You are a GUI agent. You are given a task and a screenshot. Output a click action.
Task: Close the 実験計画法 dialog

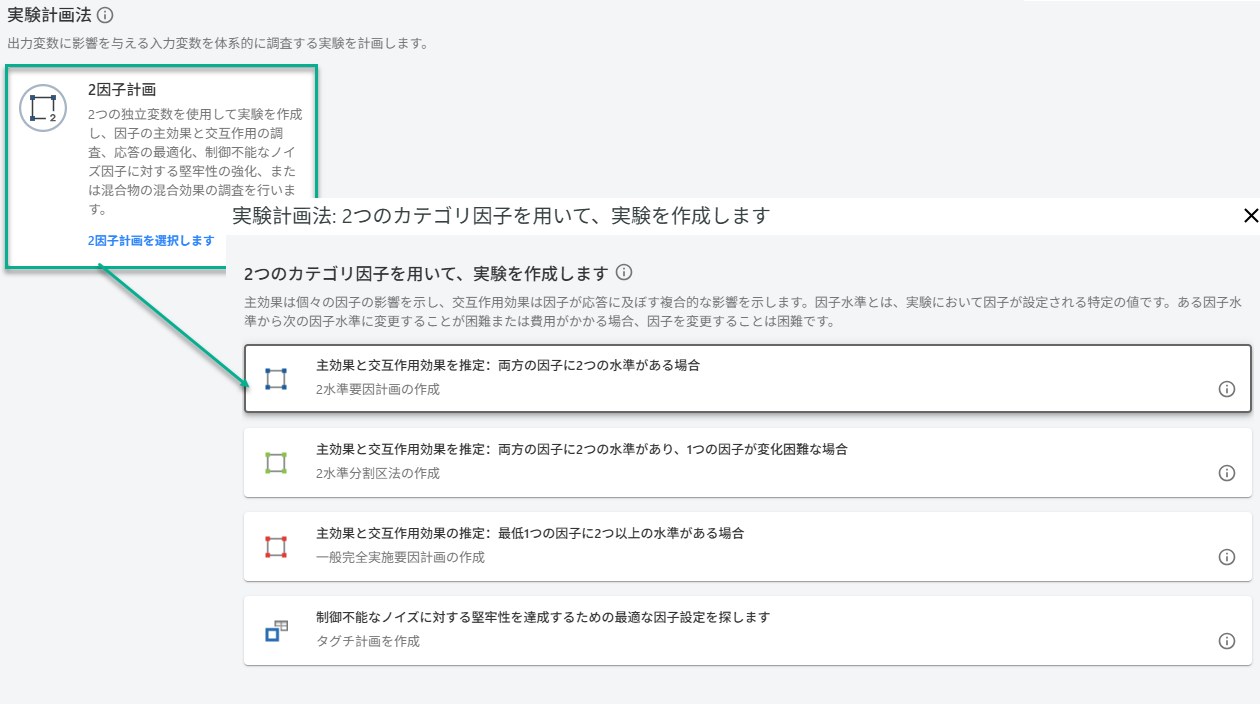[1249, 215]
